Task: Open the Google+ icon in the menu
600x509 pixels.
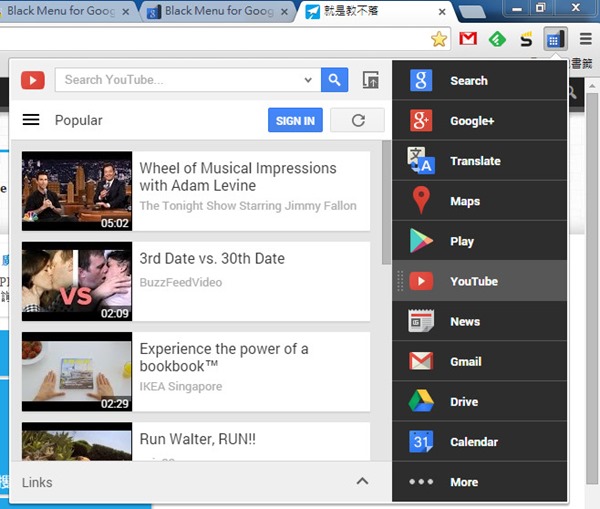Action: click(421, 121)
